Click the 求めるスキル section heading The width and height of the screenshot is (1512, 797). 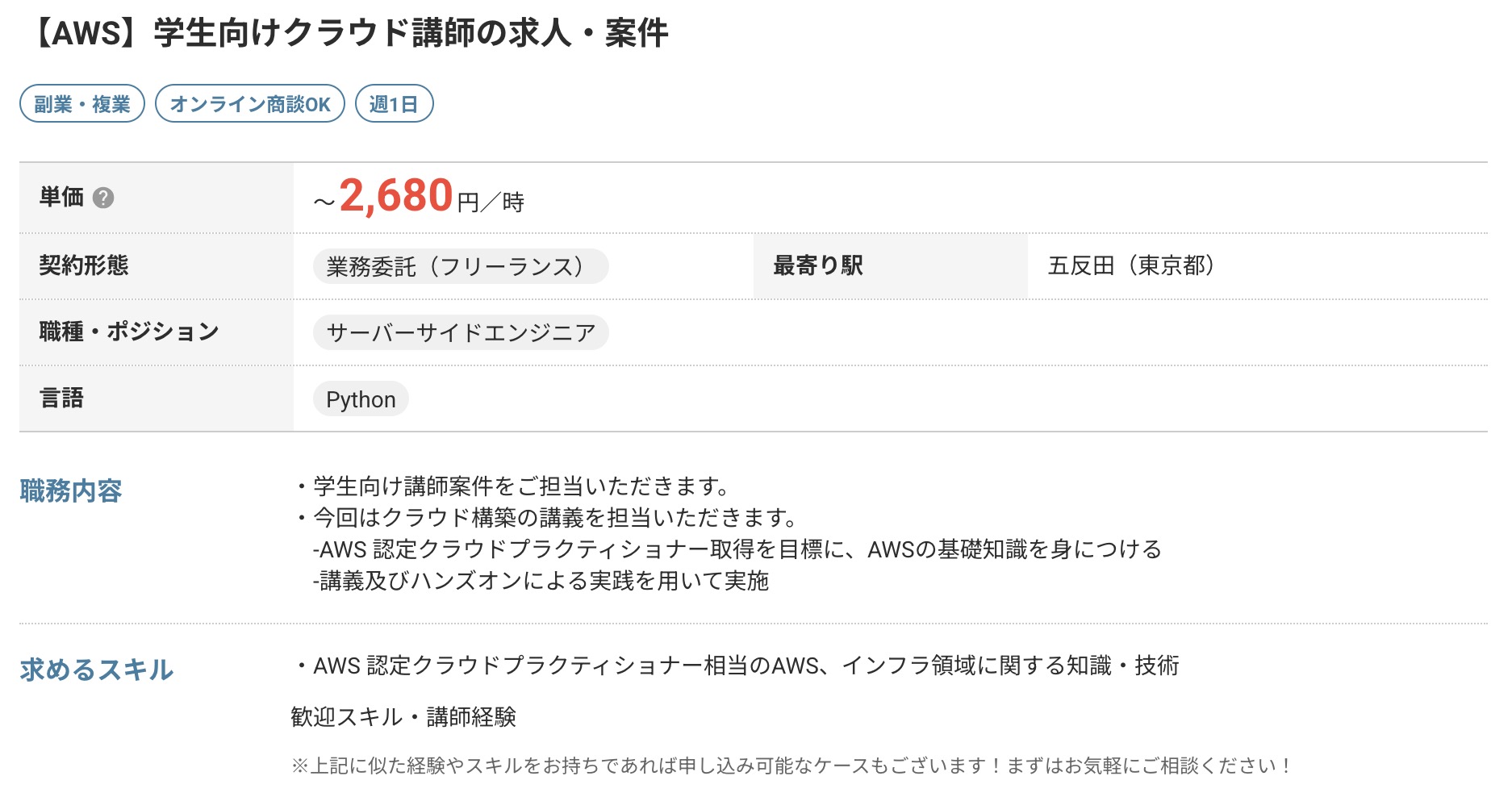click(97, 670)
